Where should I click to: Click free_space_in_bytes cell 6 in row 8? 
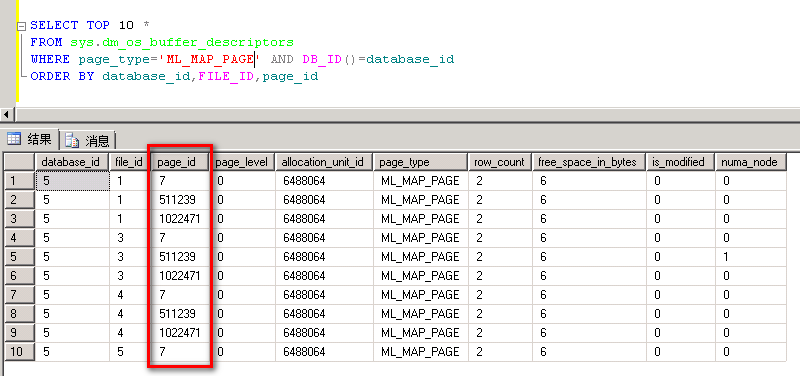[588, 314]
